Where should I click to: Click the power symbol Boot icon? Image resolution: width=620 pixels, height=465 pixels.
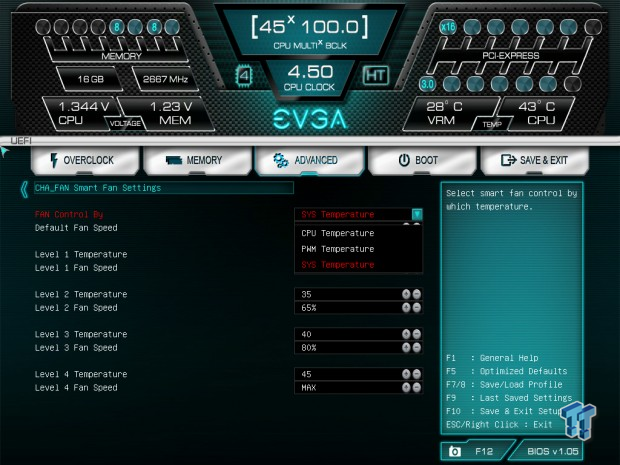click(x=404, y=161)
